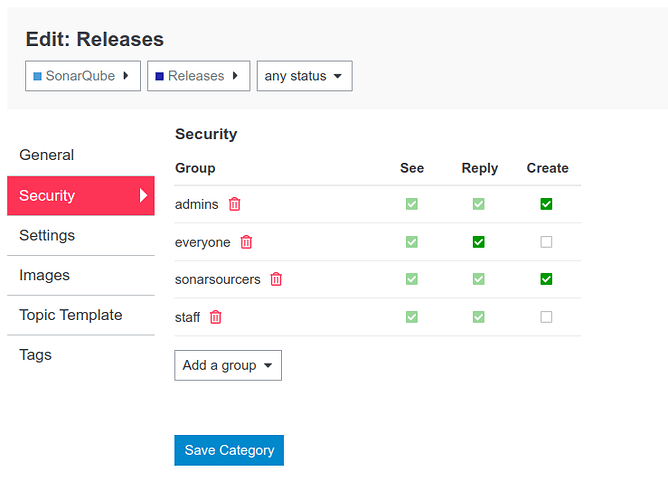Click the Create column header
Image resolution: width=668 pixels, height=500 pixels.
click(x=547, y=168)
